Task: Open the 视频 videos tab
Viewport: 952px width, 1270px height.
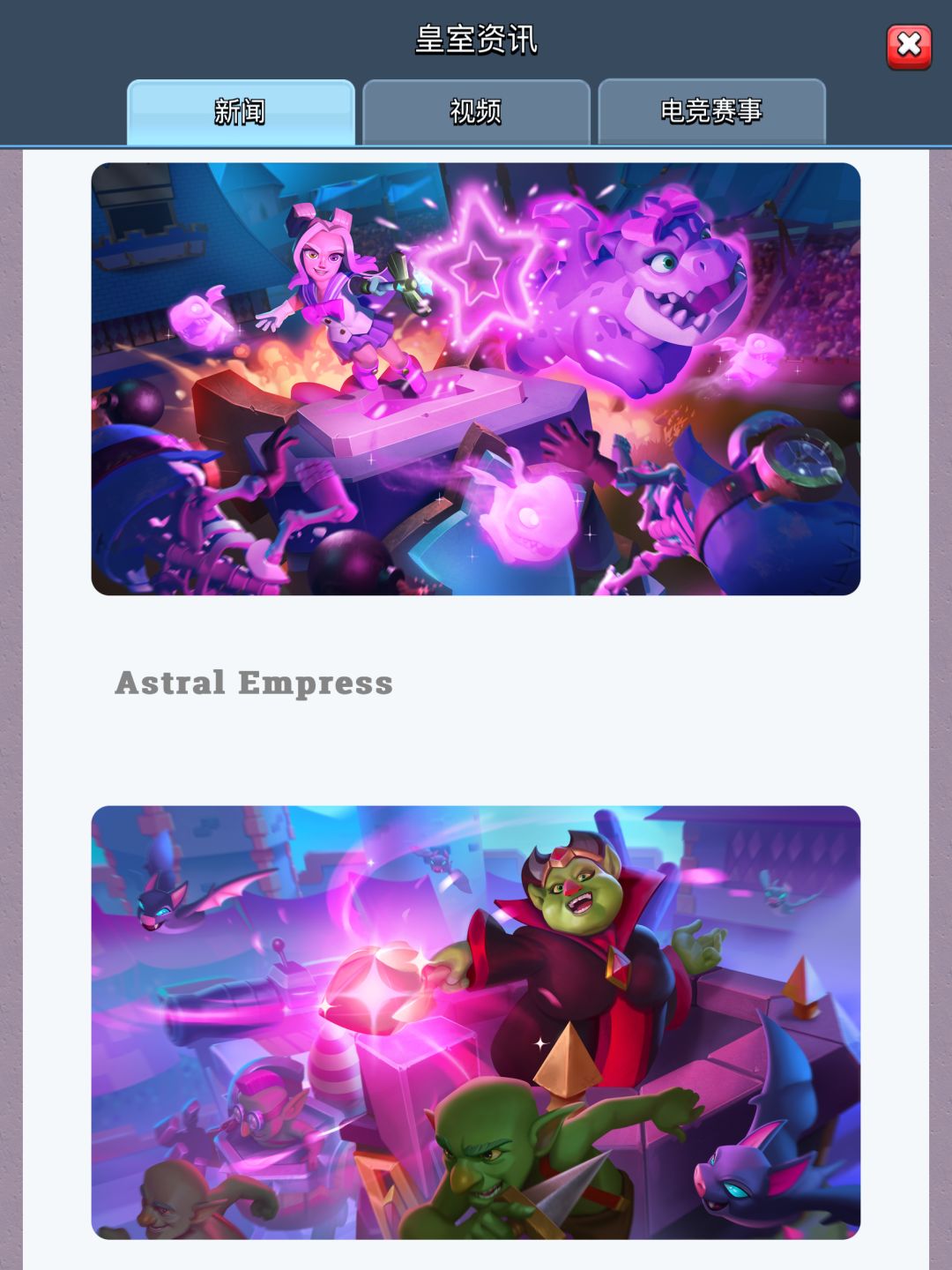Action: click(476, 112)
